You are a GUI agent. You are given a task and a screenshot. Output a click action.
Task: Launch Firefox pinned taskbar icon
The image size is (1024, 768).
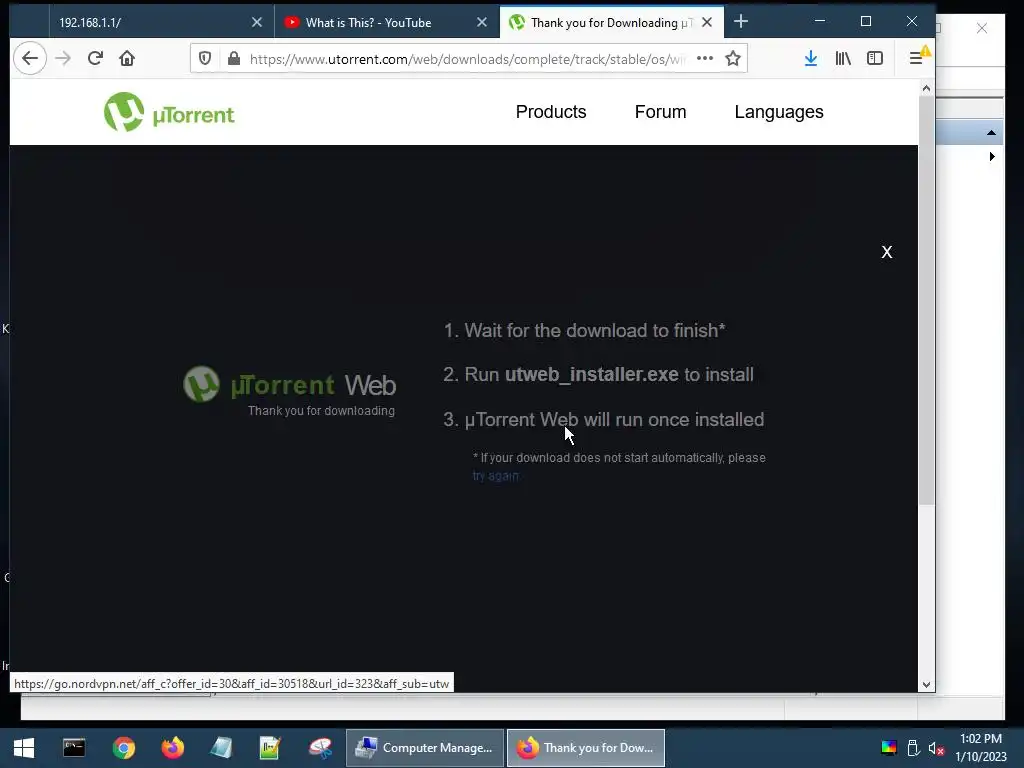pos(172,748)
